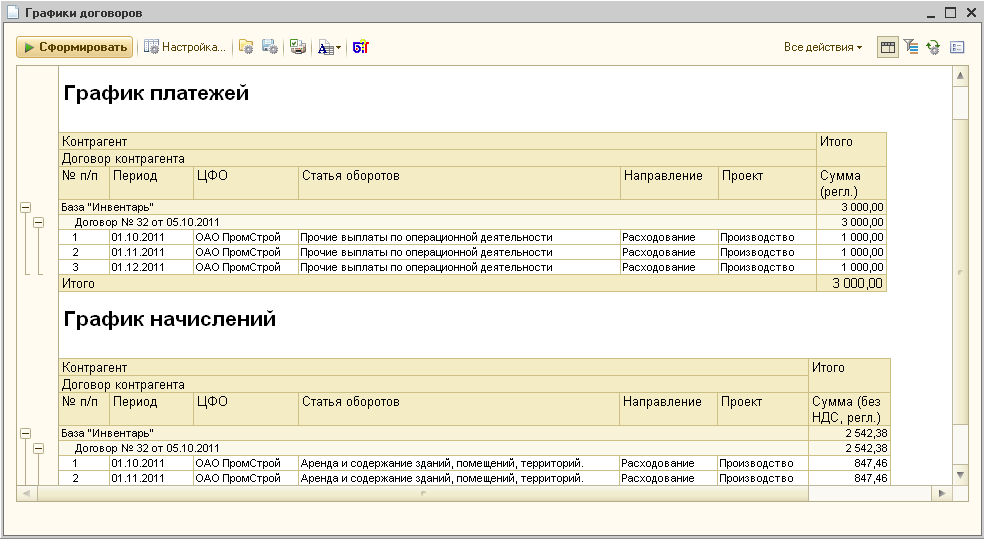The height and width of the screenshot is (539, 984).
Task: Click the checklist form icon at far right
Action: coord(957,47)
